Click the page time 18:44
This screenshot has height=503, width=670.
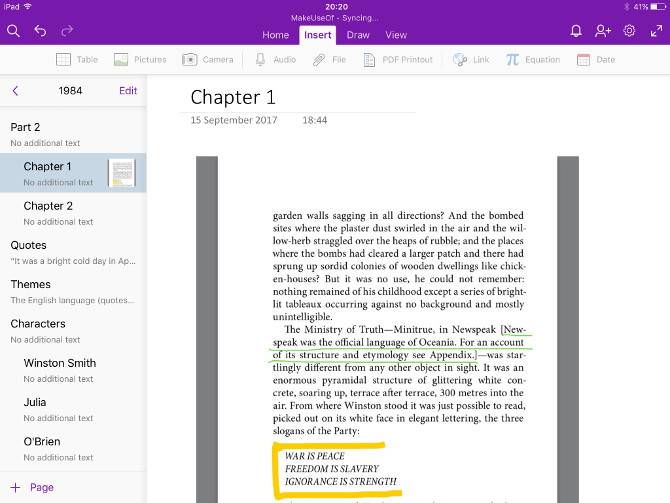(x=315, y=120)
